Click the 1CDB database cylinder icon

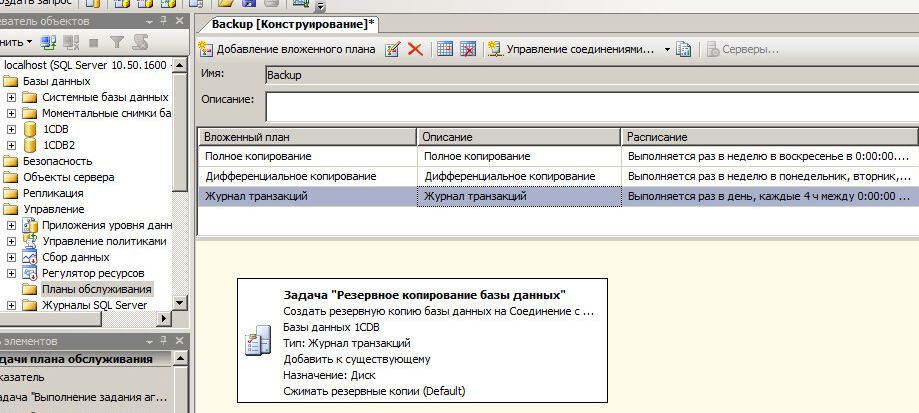(x=29, y=129)
